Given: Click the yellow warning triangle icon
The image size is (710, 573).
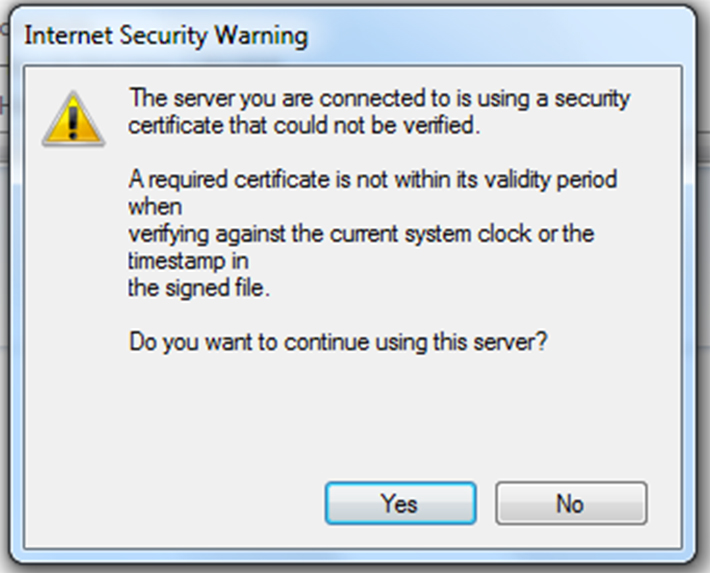Looking at the screenshot, I should pos(72,120).
